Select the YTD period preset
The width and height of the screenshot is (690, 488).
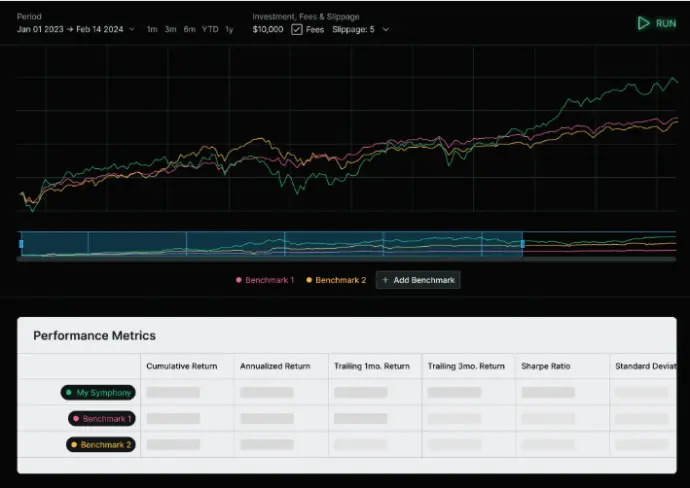point(210,29)
